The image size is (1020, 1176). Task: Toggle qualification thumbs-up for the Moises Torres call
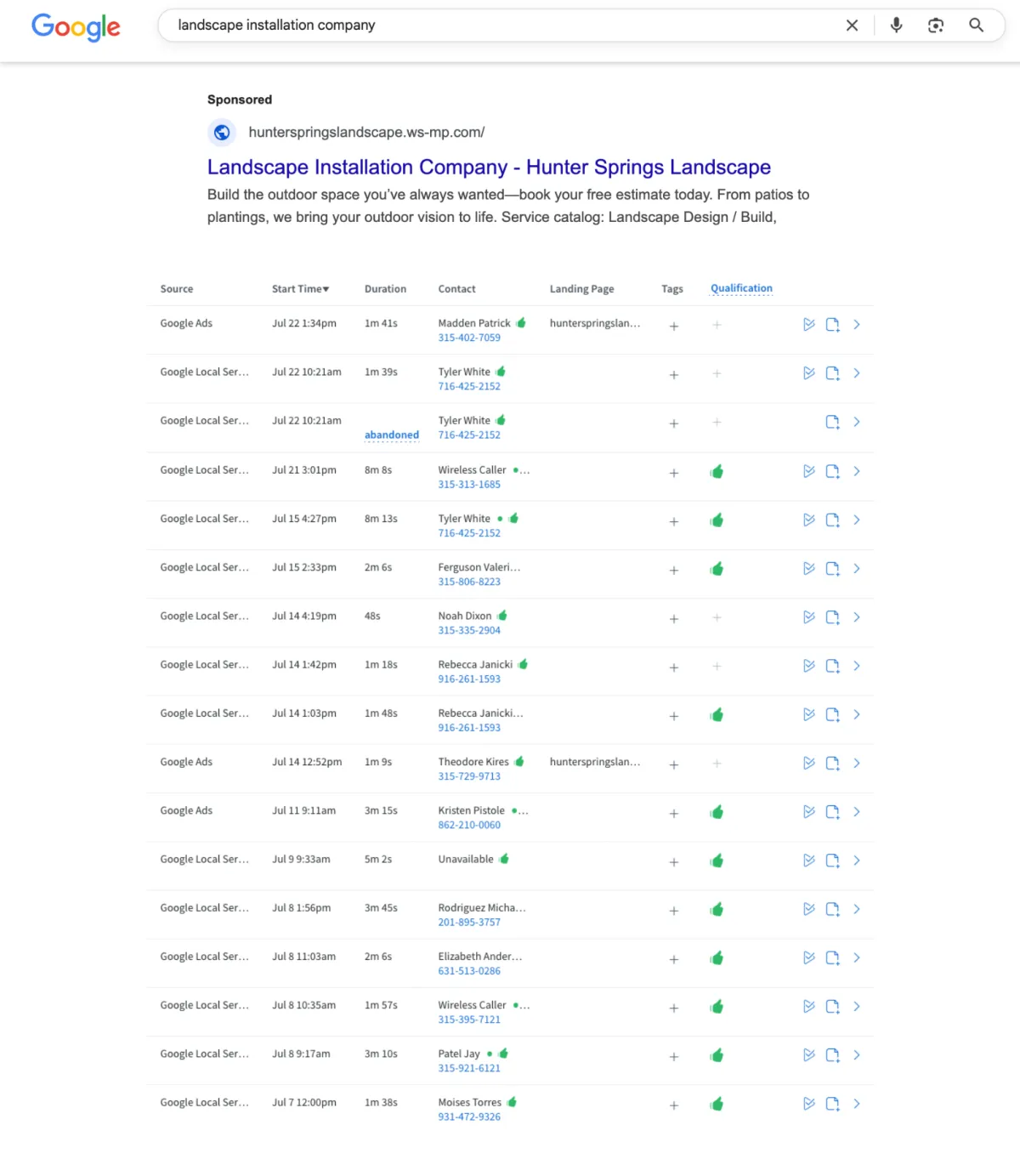pos(717,1105)
